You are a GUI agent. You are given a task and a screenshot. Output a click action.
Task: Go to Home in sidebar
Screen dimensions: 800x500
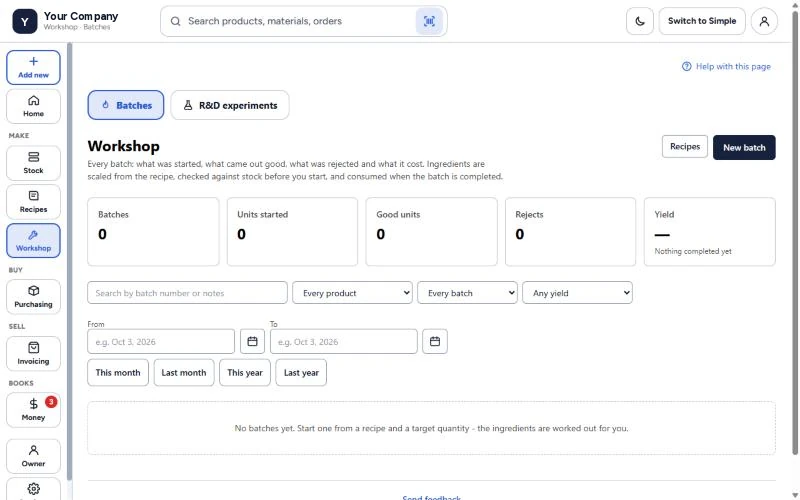(33, 106)
